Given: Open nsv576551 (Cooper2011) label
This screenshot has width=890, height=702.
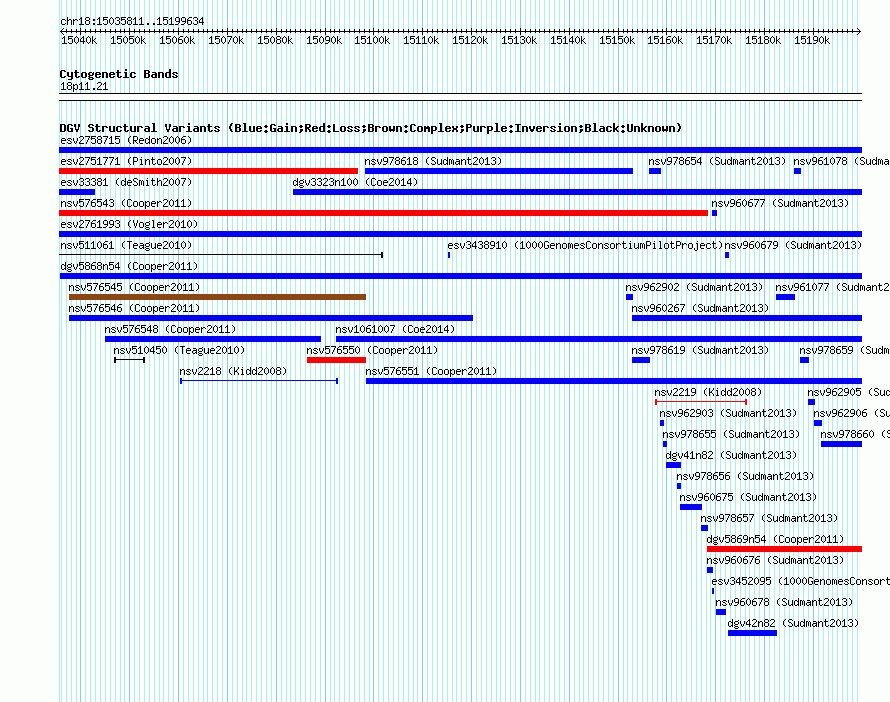Looking at the screenshot, I should point(431,371).
